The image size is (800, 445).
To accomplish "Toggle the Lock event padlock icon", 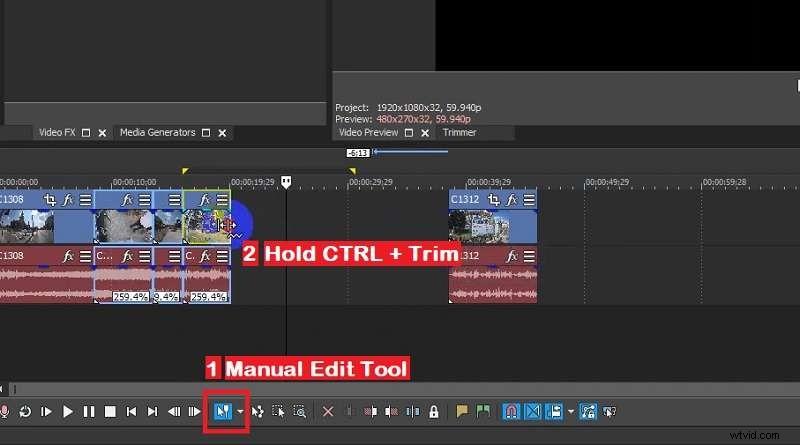I will (434, 411).
